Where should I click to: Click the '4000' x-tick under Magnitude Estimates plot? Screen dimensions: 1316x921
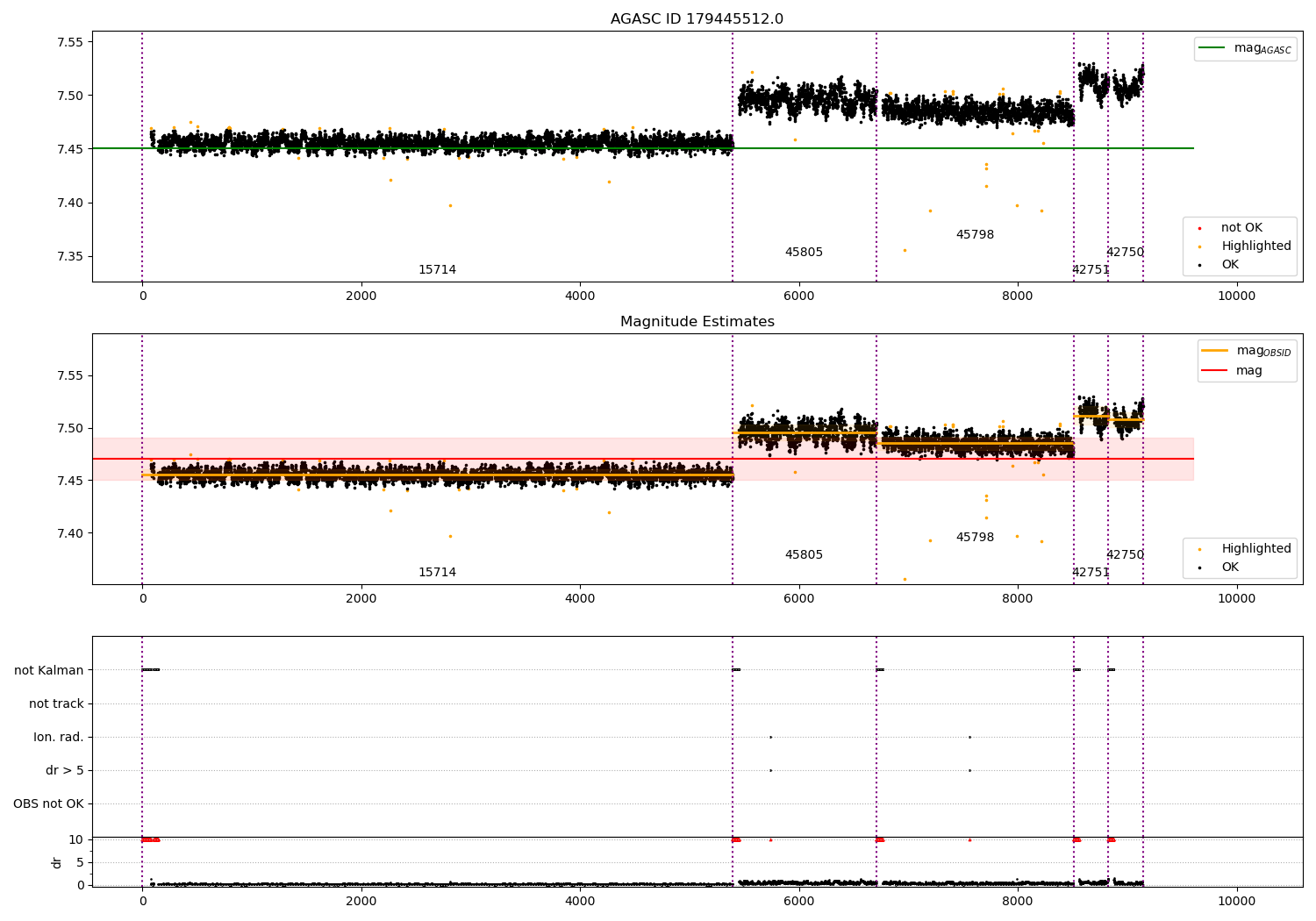click(x=580, y=598)
